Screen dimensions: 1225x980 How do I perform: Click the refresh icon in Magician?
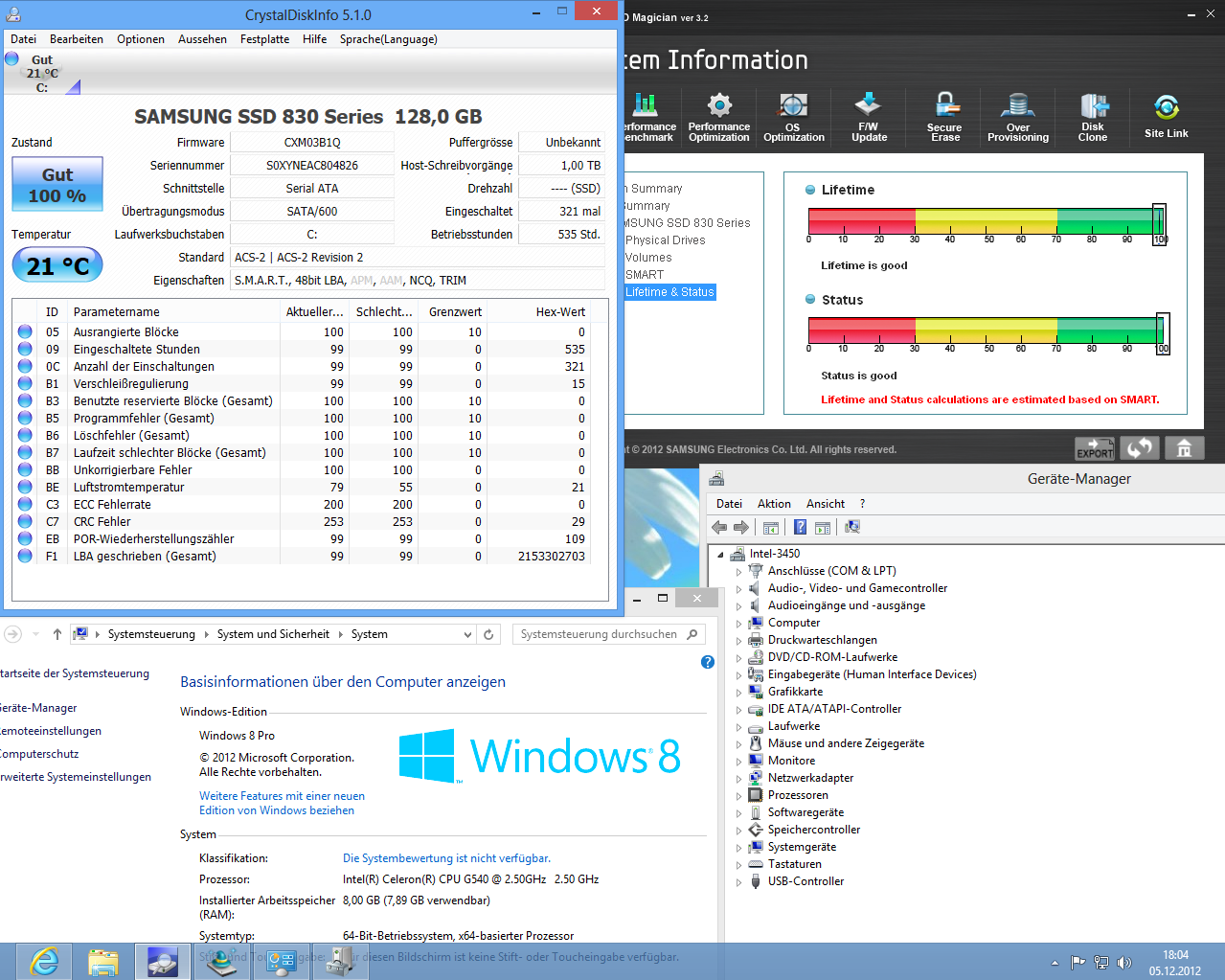(x=1139, y=447)
